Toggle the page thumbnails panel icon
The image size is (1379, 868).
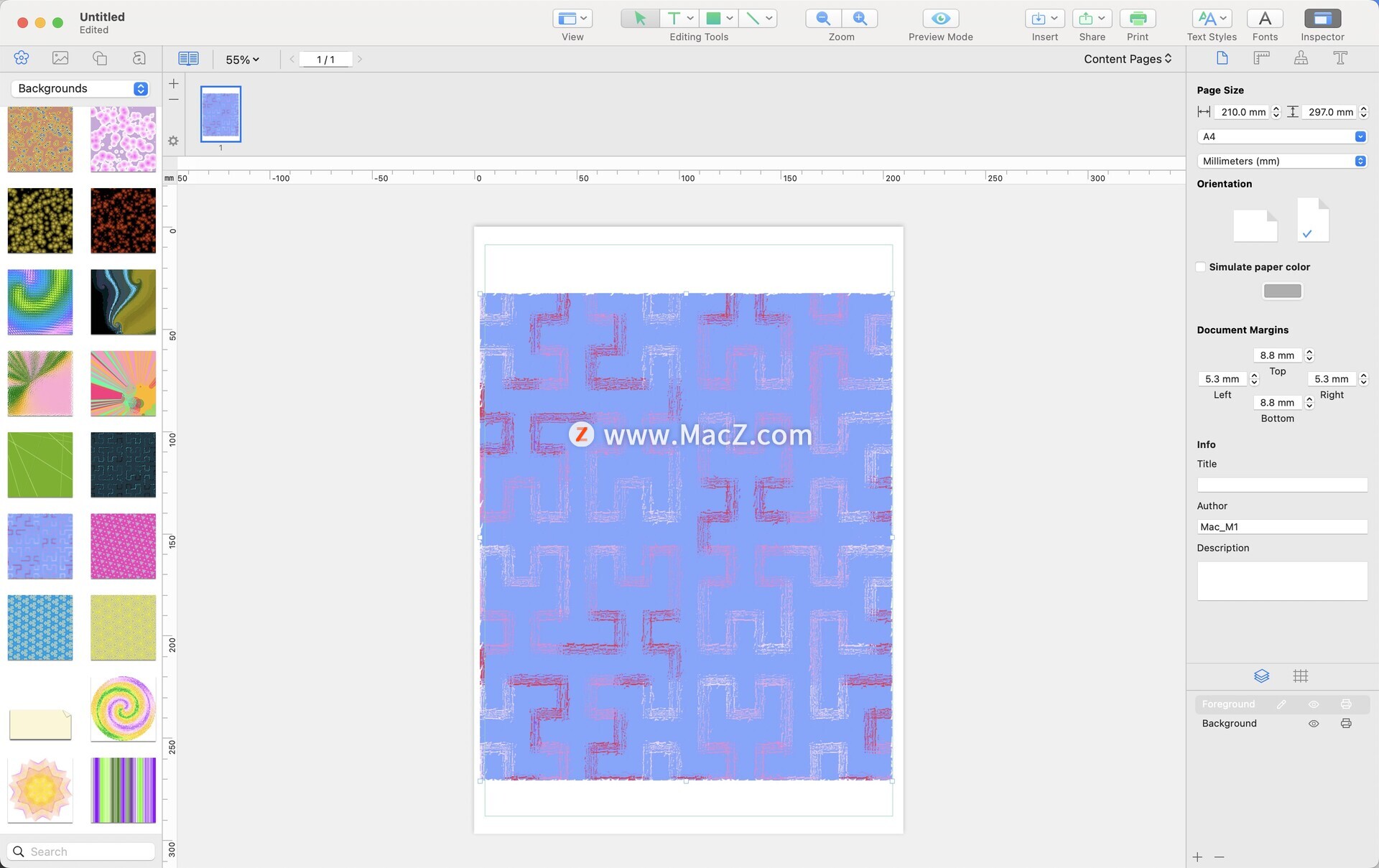[x=188, y=59]
